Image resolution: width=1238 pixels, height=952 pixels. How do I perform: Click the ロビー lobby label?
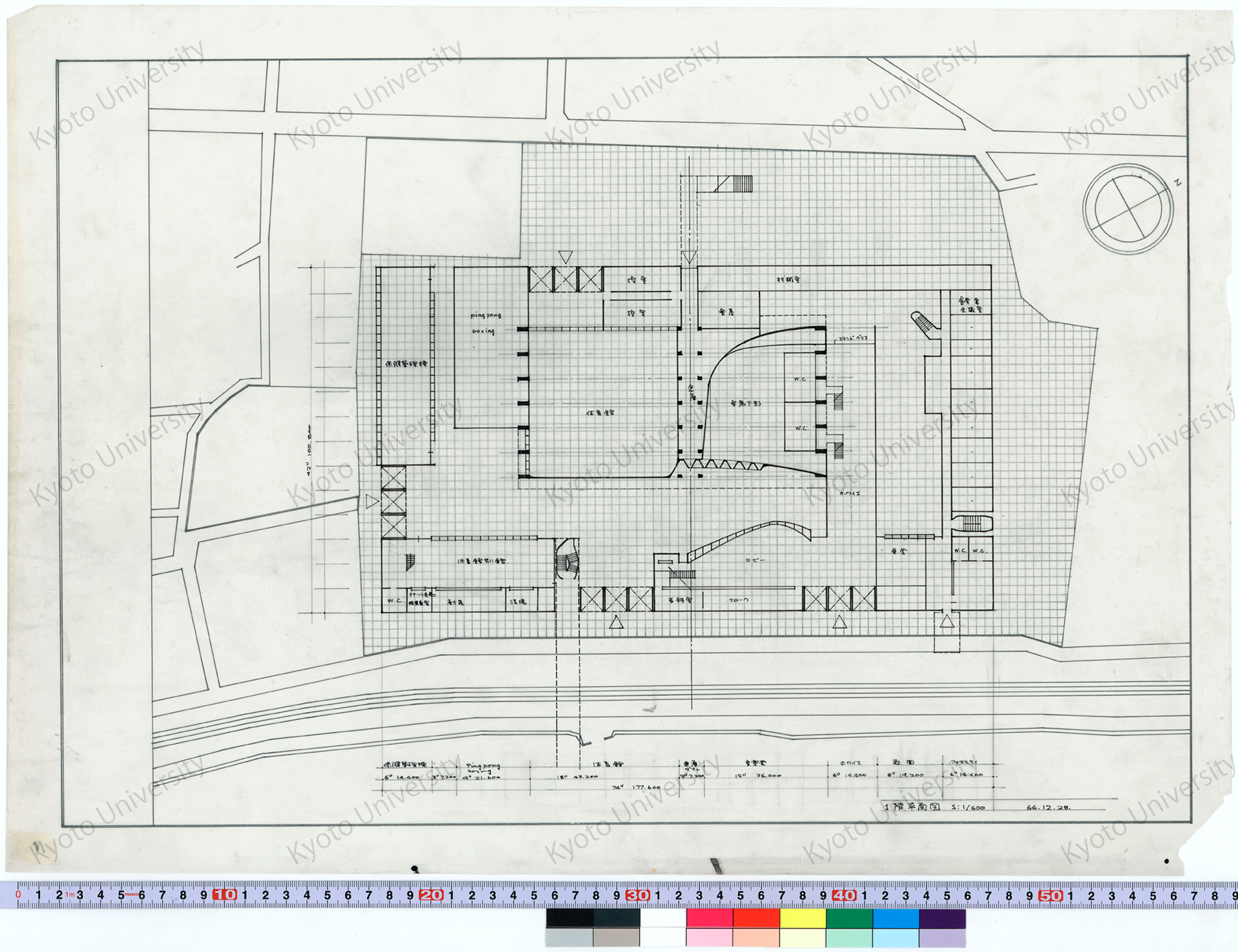click(756, 560)
